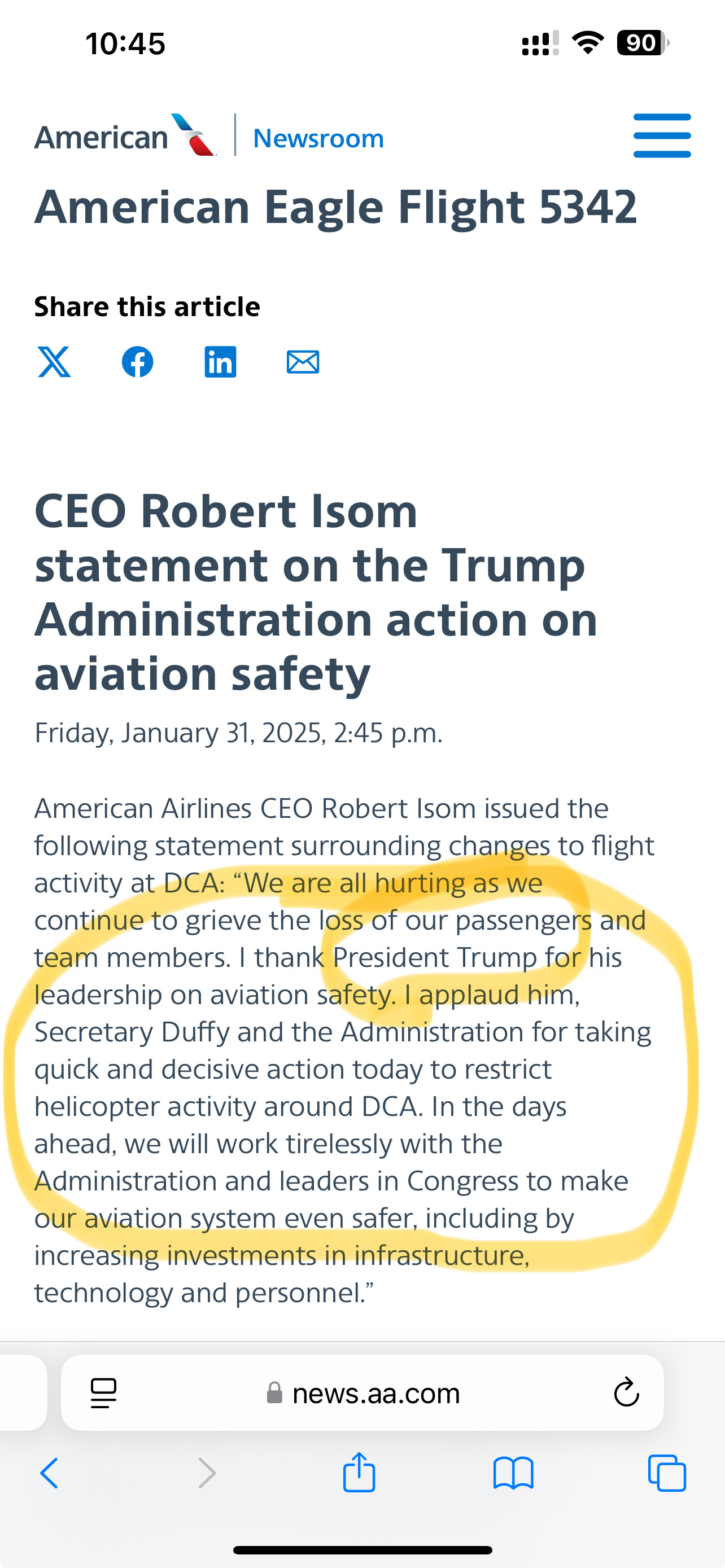The height and width of the screenshot is (1568, 725).
Task: Open Safari bookmarks
Action: point(513,1474)
